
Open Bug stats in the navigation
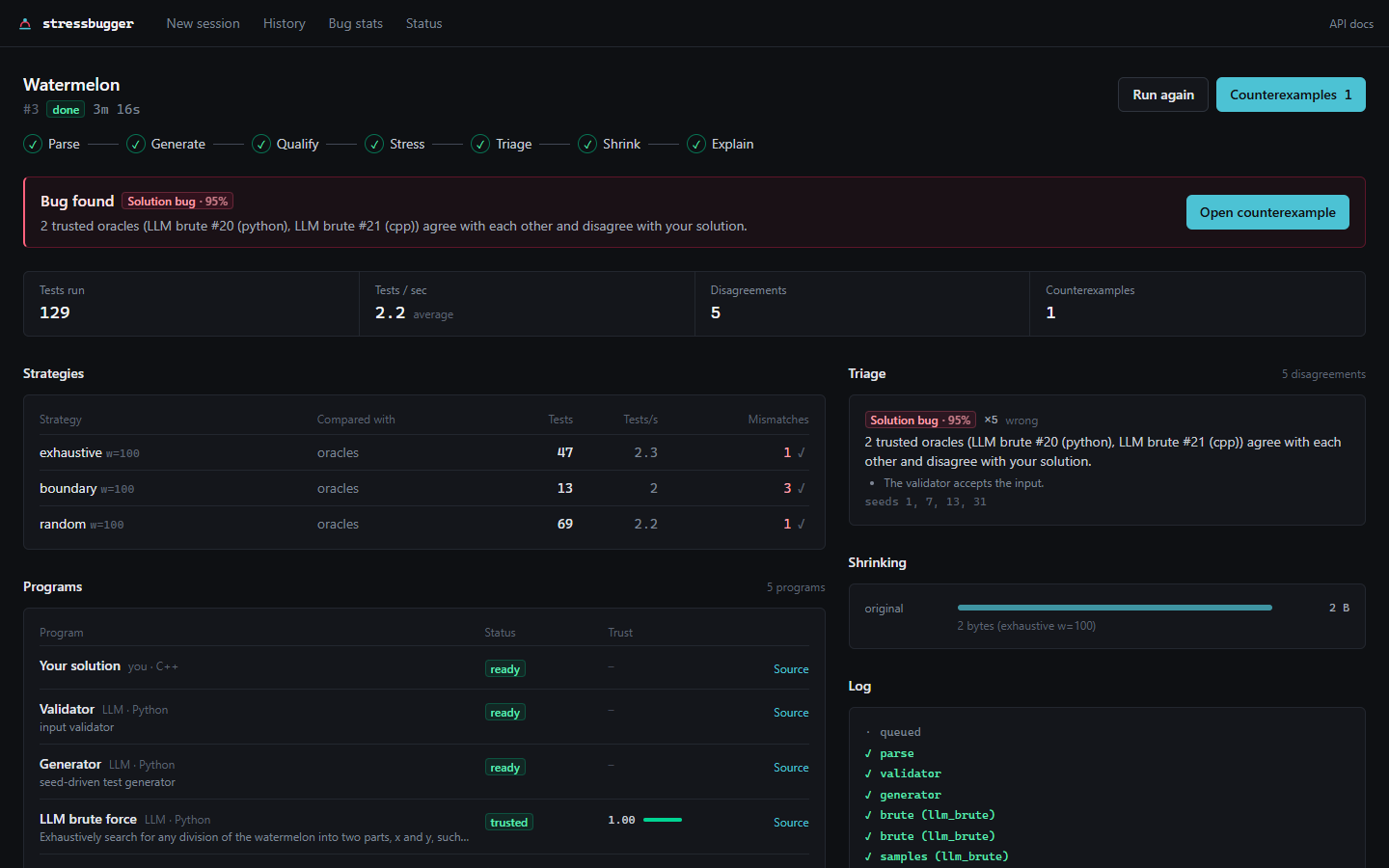coord(356,23)
